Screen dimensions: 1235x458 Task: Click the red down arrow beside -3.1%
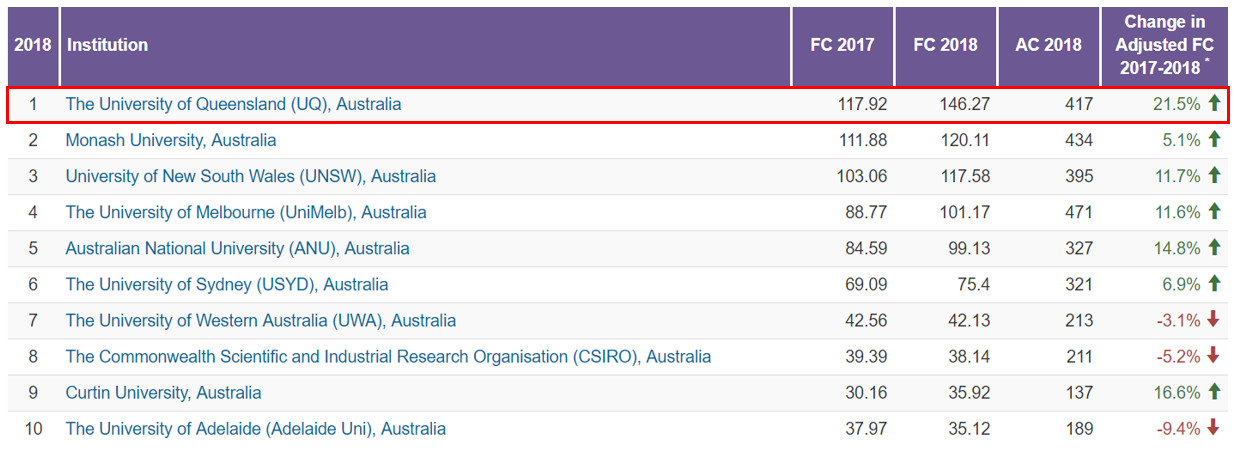click(x=1214, y=320)
